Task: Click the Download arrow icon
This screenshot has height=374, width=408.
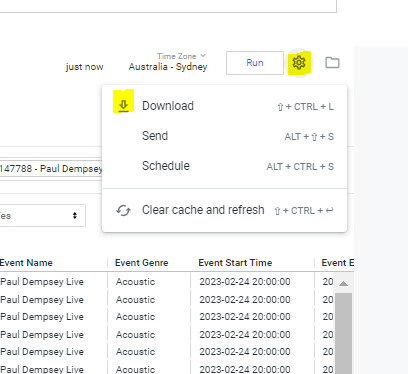Action: 124,106
